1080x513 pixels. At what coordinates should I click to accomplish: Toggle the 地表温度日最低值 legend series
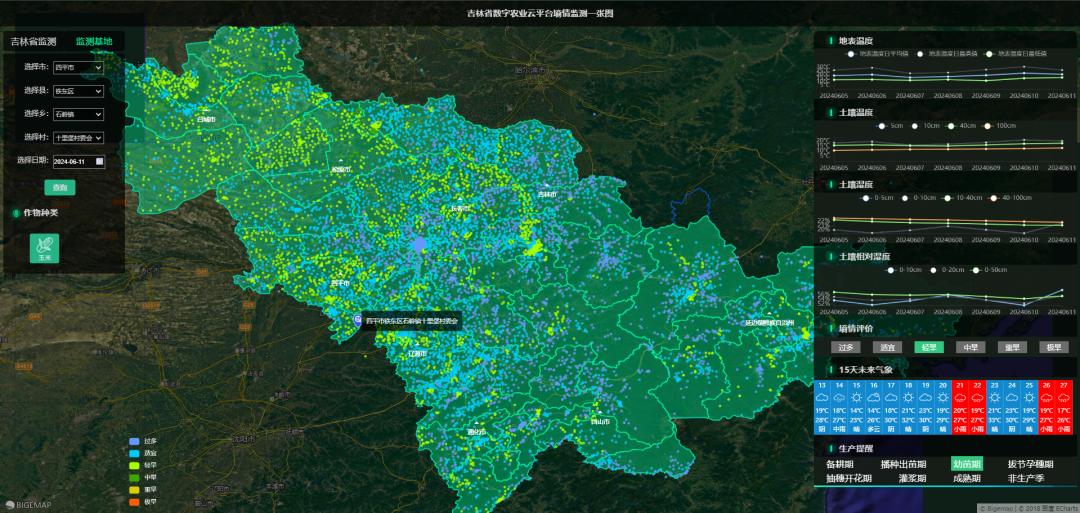pos(1016,54)
